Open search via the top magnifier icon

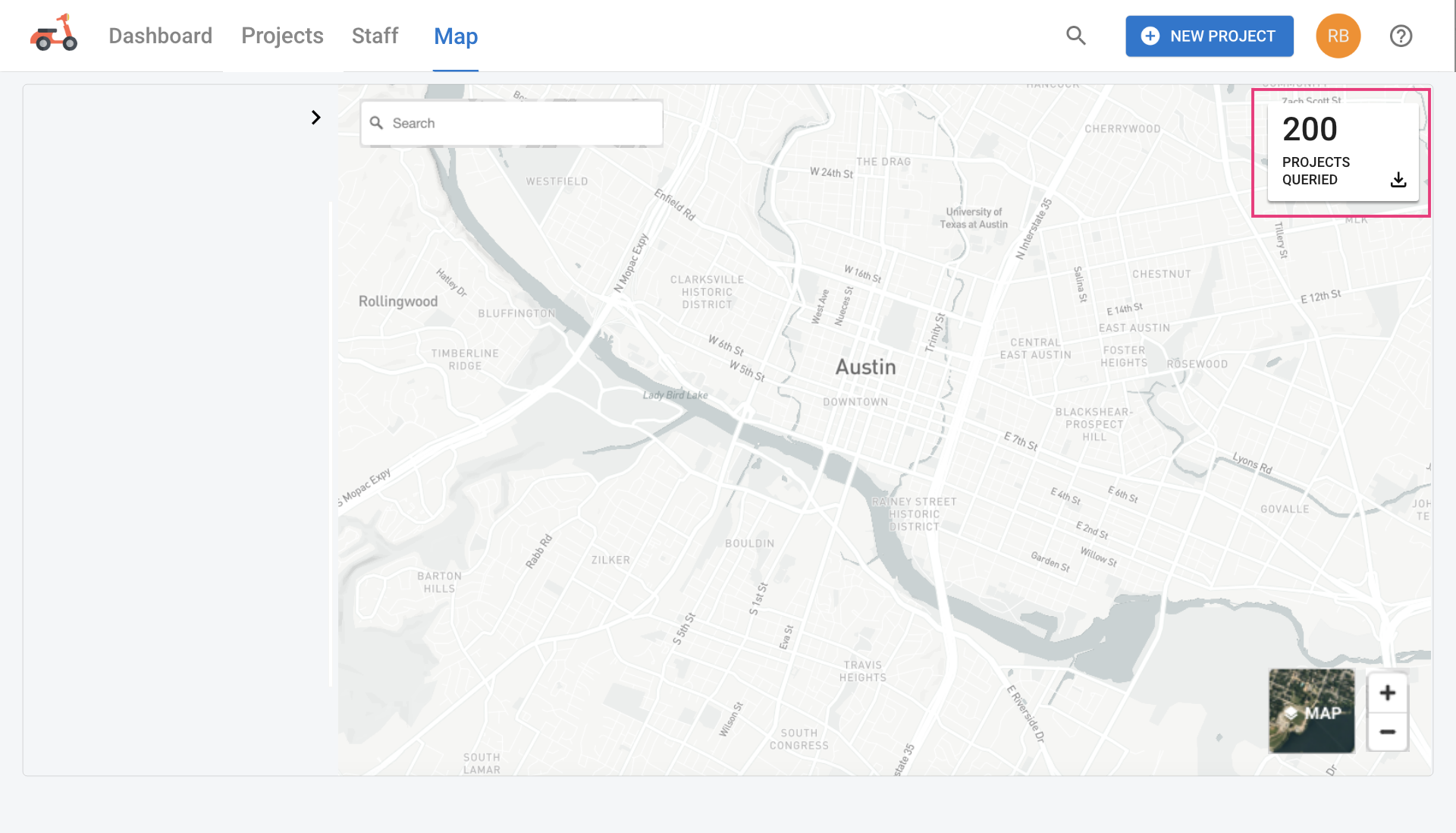pos(1075,36)
